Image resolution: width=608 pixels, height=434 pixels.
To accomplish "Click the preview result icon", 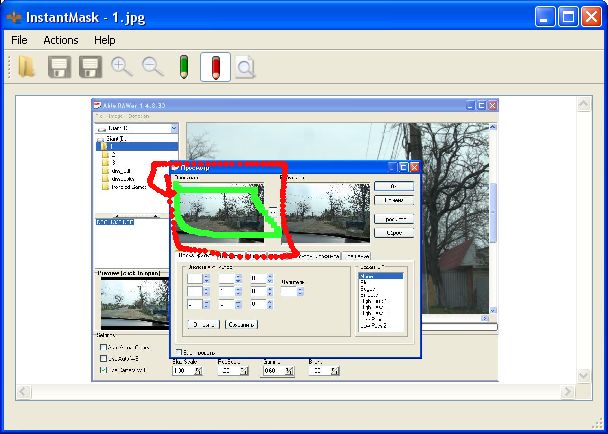I will (245, 68).
